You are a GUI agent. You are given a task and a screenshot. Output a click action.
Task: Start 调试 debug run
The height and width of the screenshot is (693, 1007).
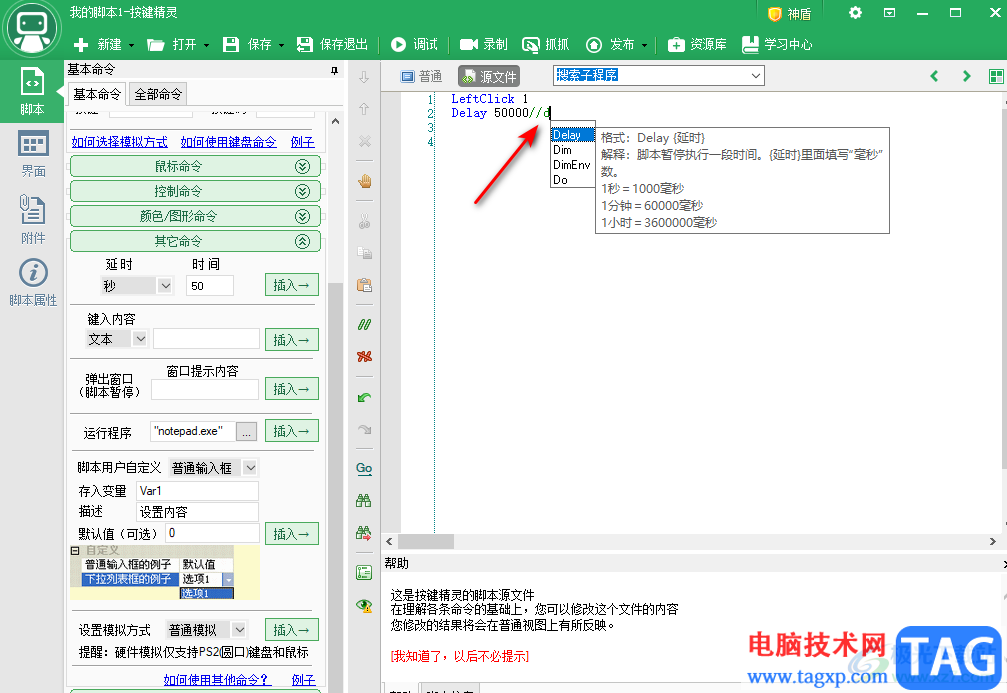[x=414, y=44]
